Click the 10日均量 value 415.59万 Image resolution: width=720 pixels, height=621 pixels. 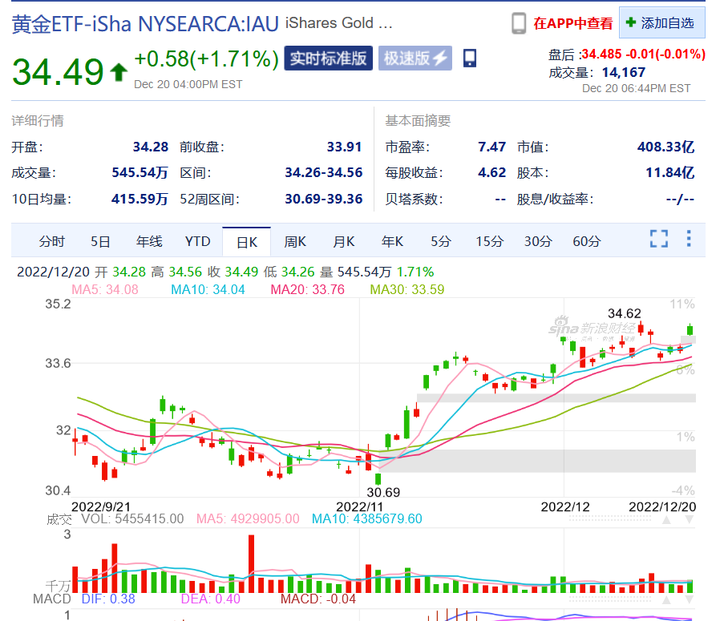(140, 199)
